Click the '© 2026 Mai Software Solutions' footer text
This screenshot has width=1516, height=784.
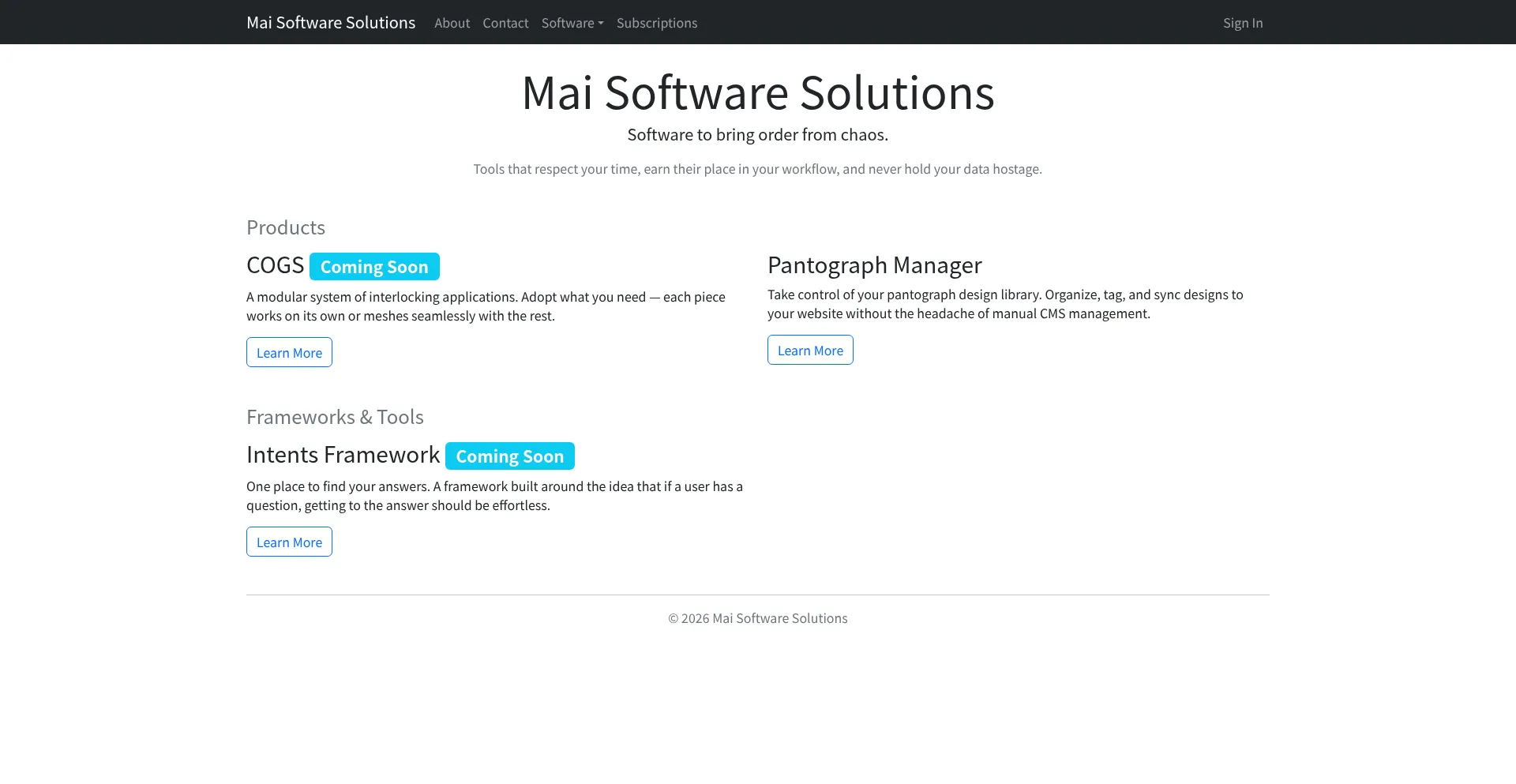point(758,618)
